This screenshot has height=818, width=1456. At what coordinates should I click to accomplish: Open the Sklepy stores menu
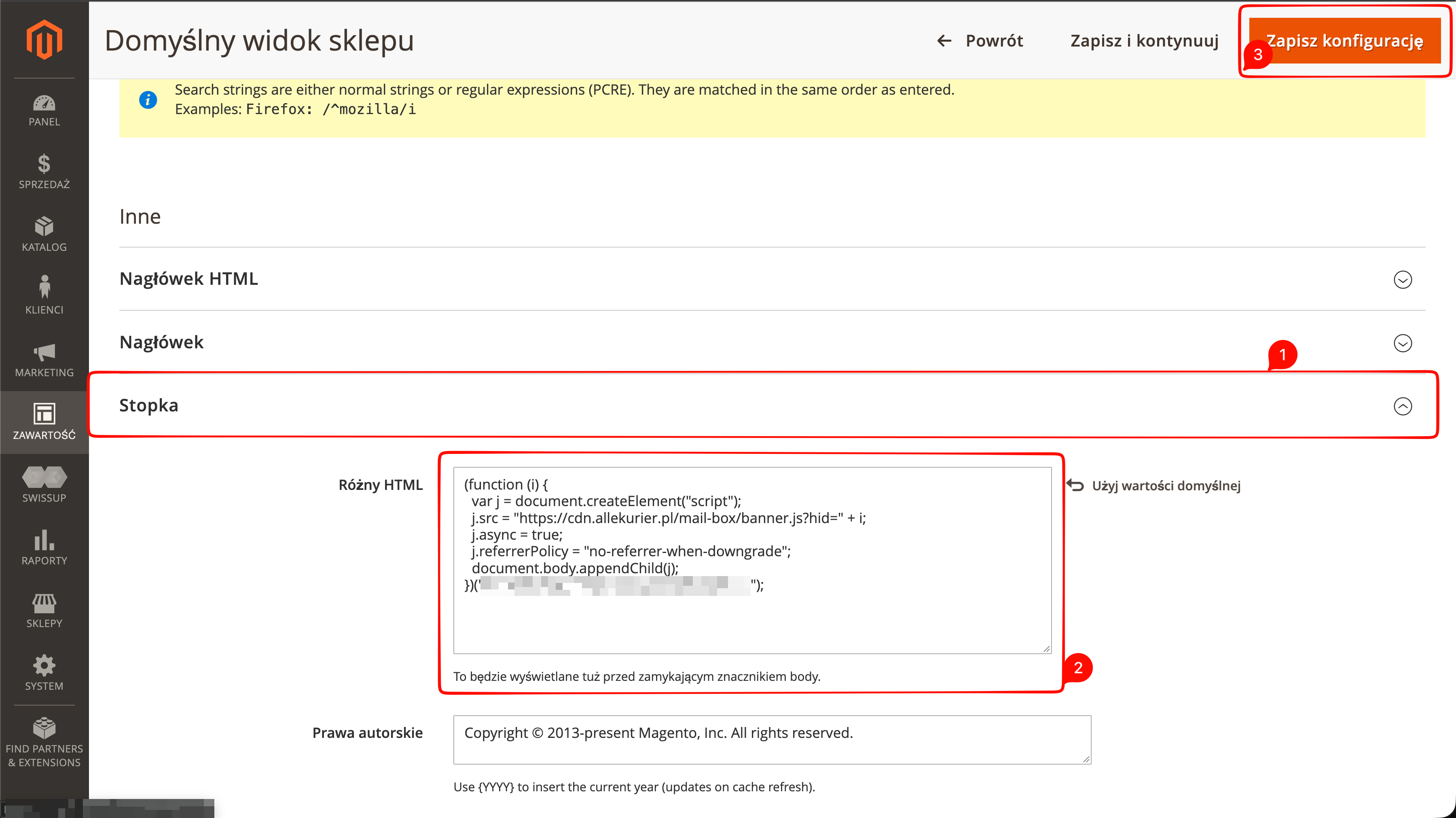[44, 610]
